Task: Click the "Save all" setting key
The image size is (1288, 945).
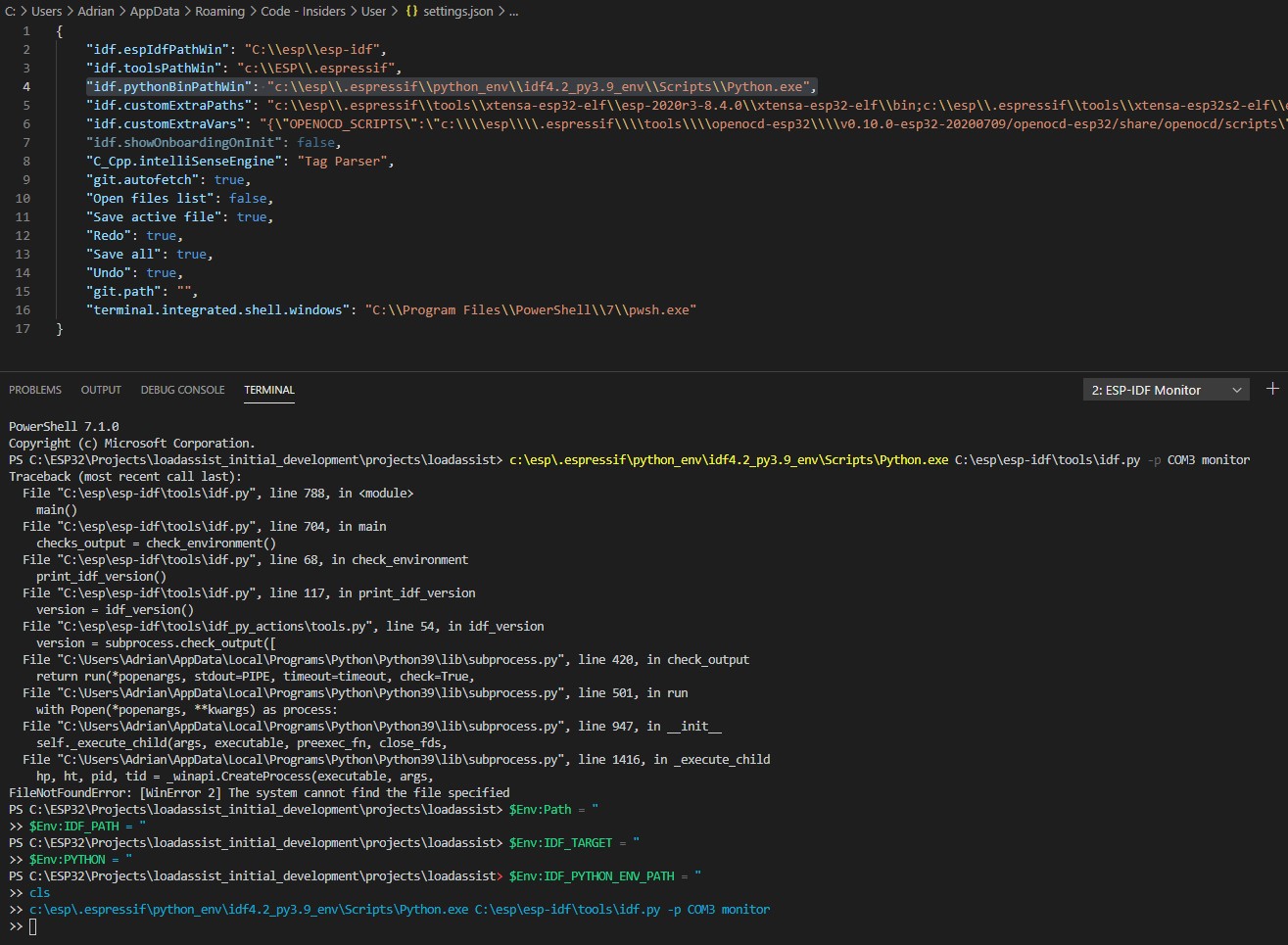Action: point(123,254)
